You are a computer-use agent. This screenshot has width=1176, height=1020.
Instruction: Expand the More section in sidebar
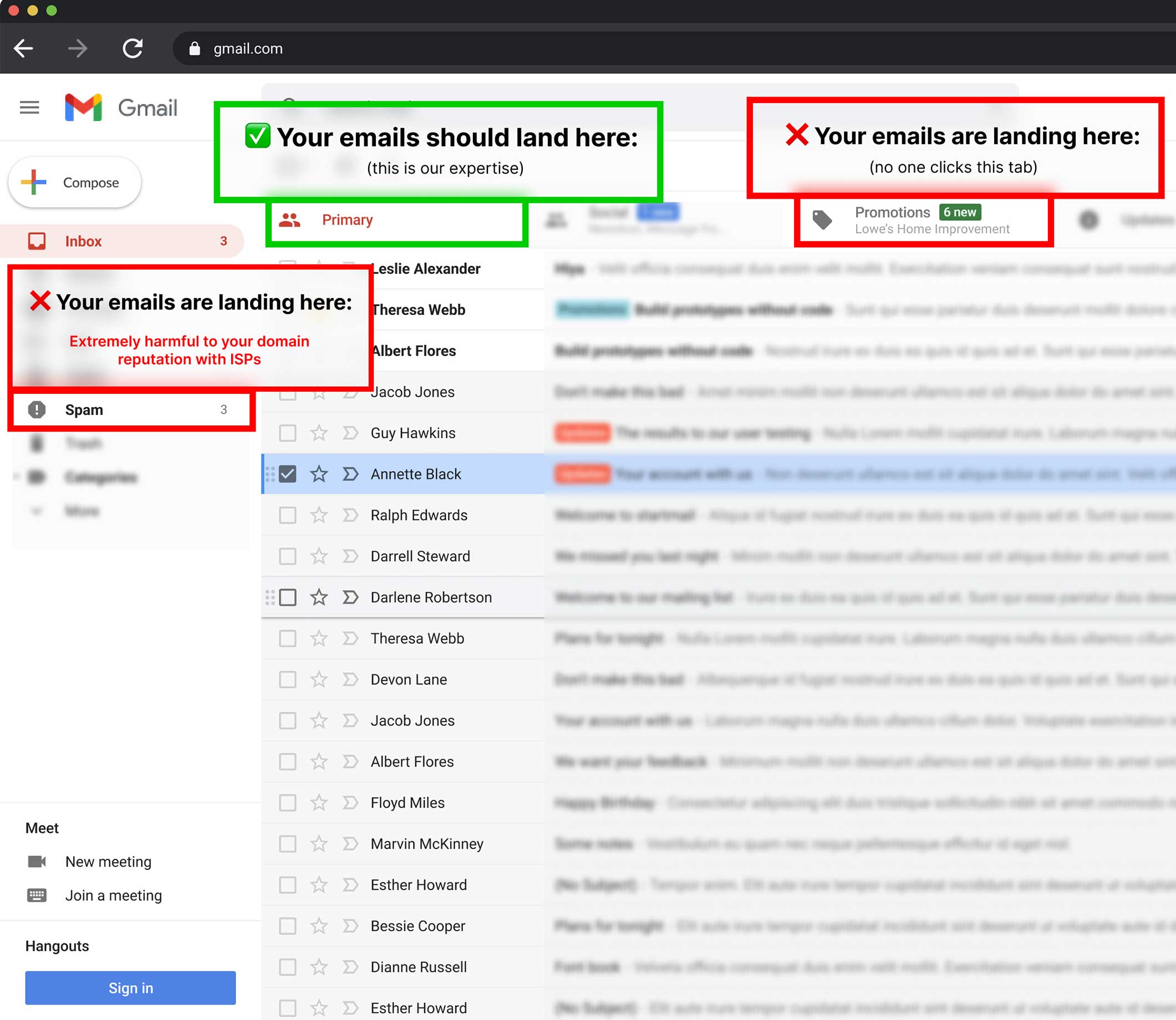coord(81,511)
